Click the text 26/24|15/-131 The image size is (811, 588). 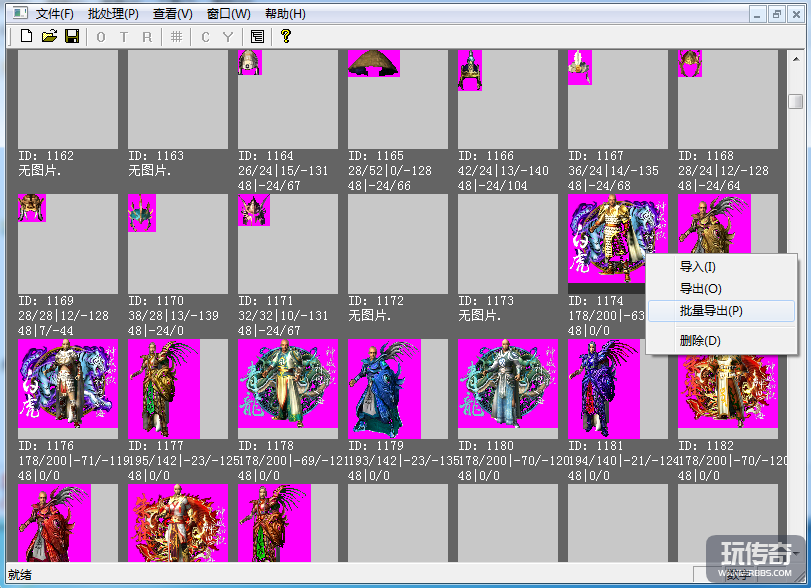[283, 171]
